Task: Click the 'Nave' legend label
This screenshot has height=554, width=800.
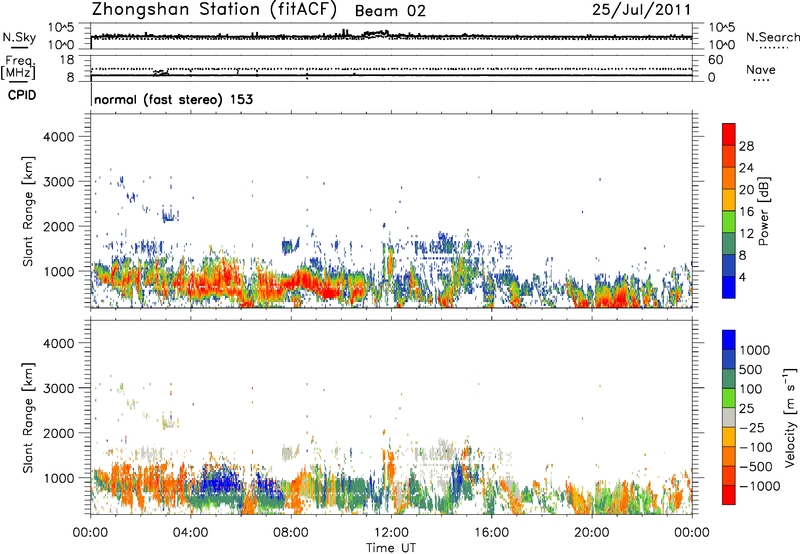Action: click(761, 69)
